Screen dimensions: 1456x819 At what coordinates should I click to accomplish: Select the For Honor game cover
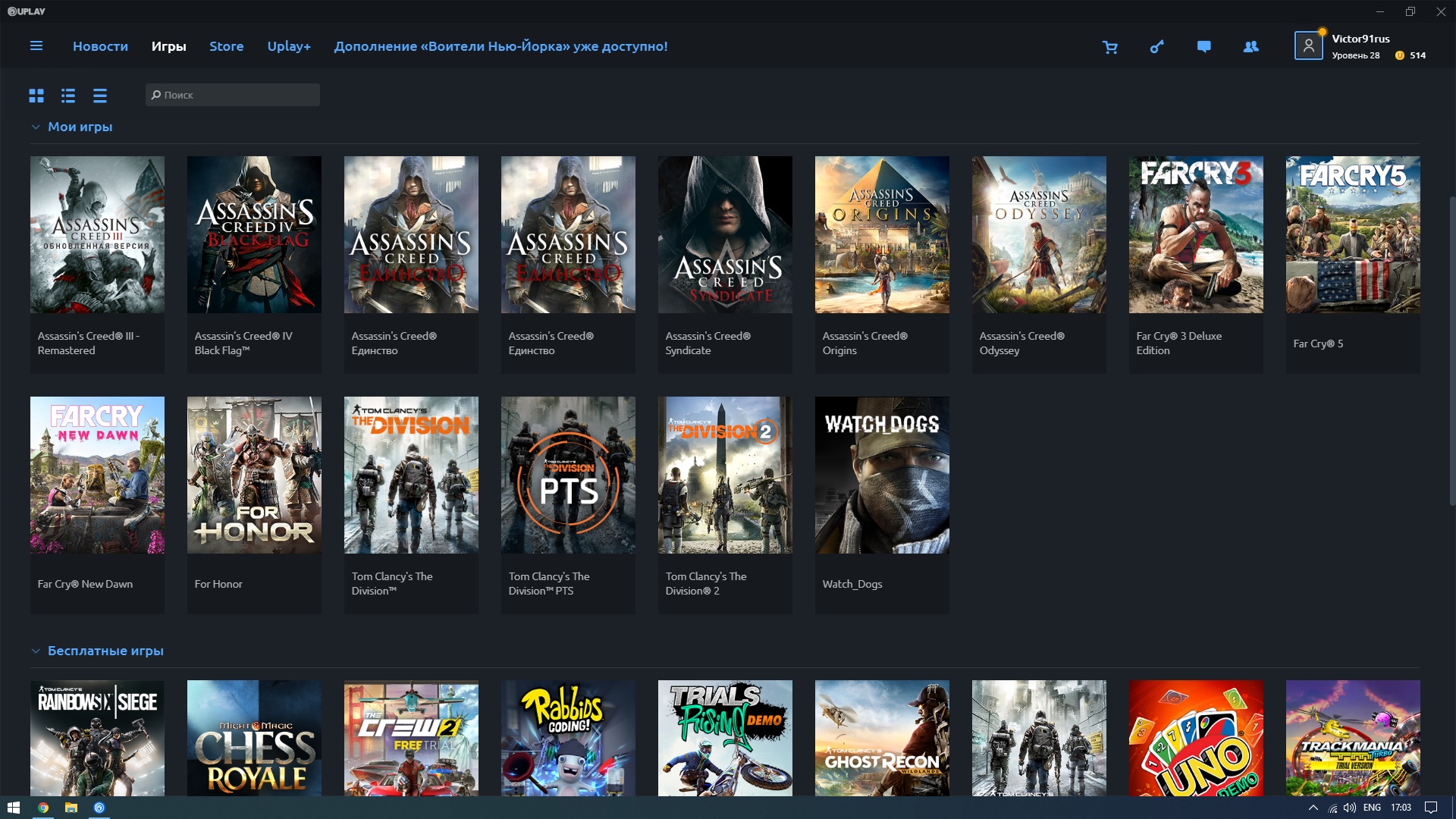pos(254,475)
